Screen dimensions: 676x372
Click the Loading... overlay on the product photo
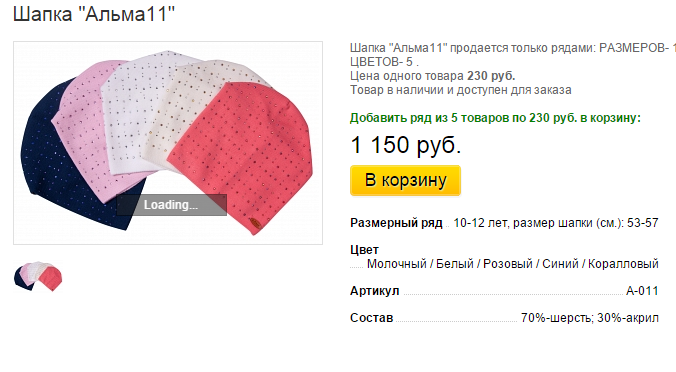pyautogui.click(x=171, y=205)
